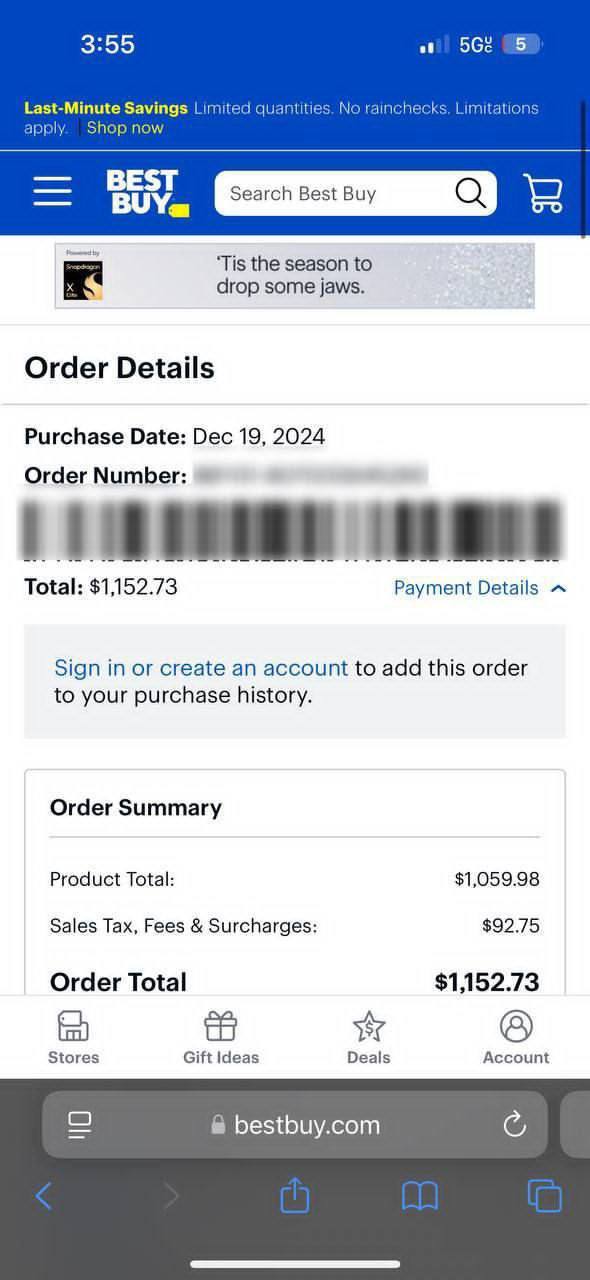Open the Account tab
The height and width of the screenshot is (1280, 590).
(x=516, y=1037)
